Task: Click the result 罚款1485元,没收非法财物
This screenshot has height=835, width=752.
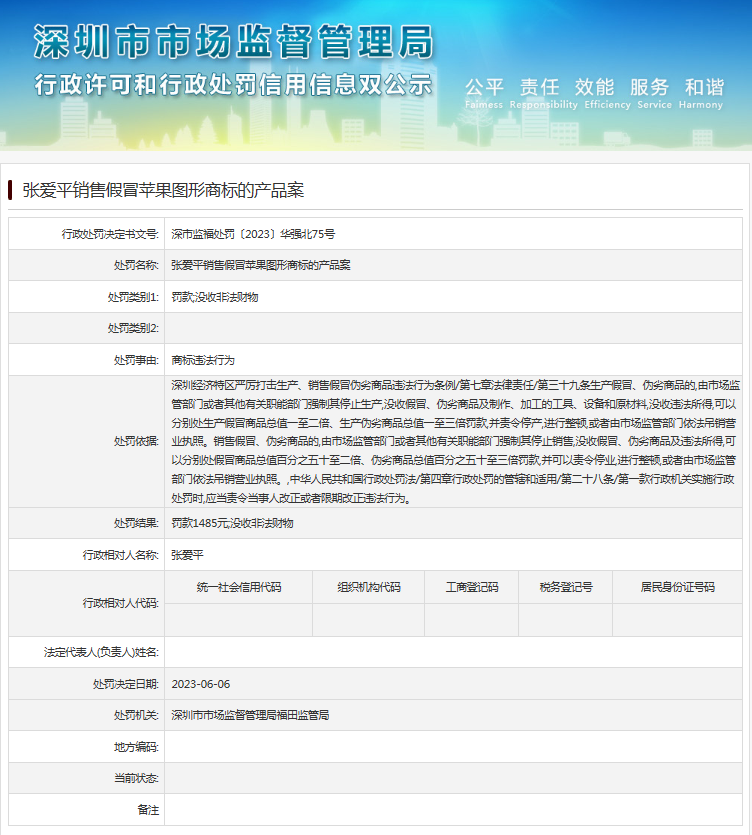Action: point(232,523)
